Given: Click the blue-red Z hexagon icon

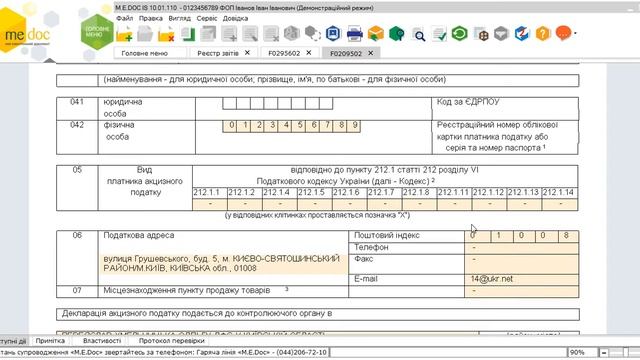Looking at the screenshot, I should [x=522, y=33].
